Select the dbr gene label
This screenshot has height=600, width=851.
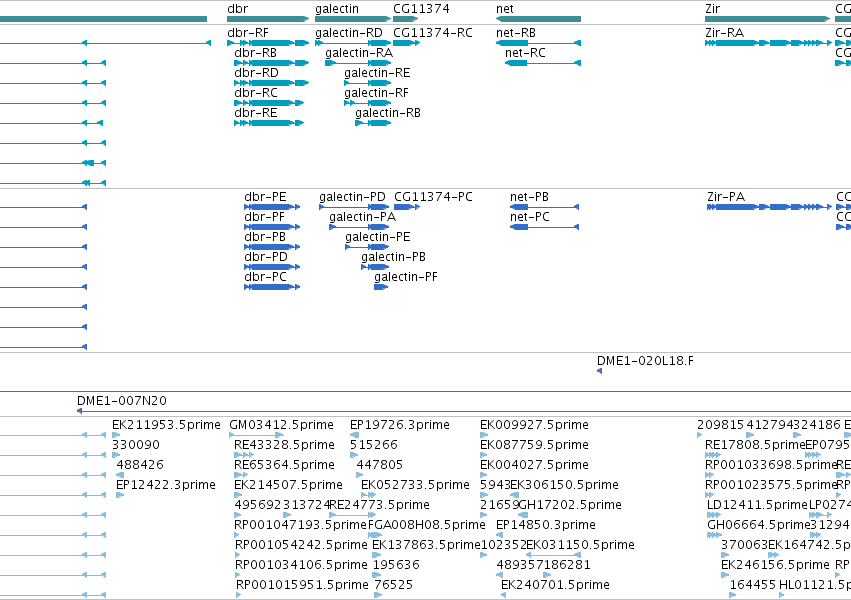point(238,9)
